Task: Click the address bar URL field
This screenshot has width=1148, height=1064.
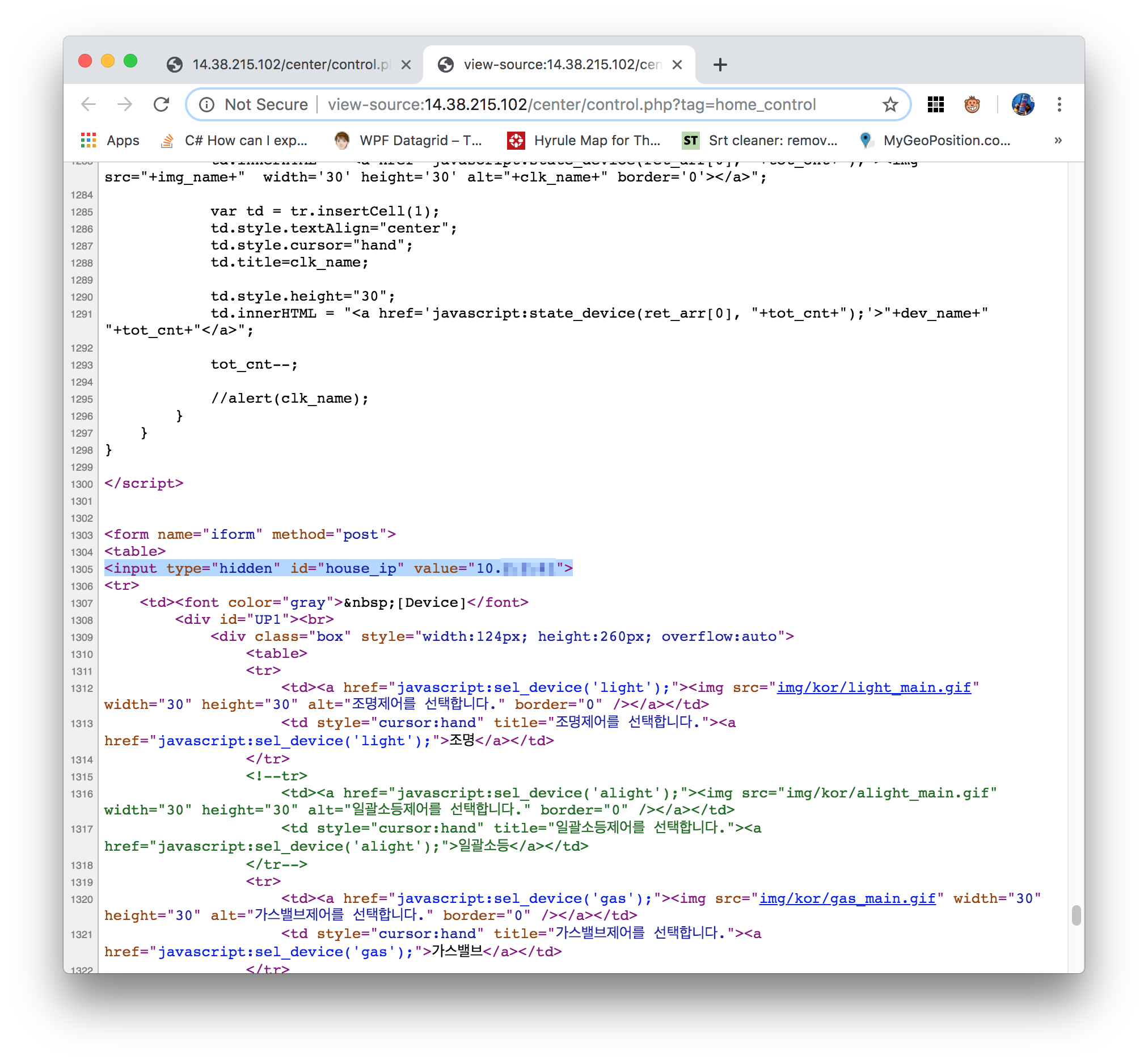Action: click(x=571, y=104)
